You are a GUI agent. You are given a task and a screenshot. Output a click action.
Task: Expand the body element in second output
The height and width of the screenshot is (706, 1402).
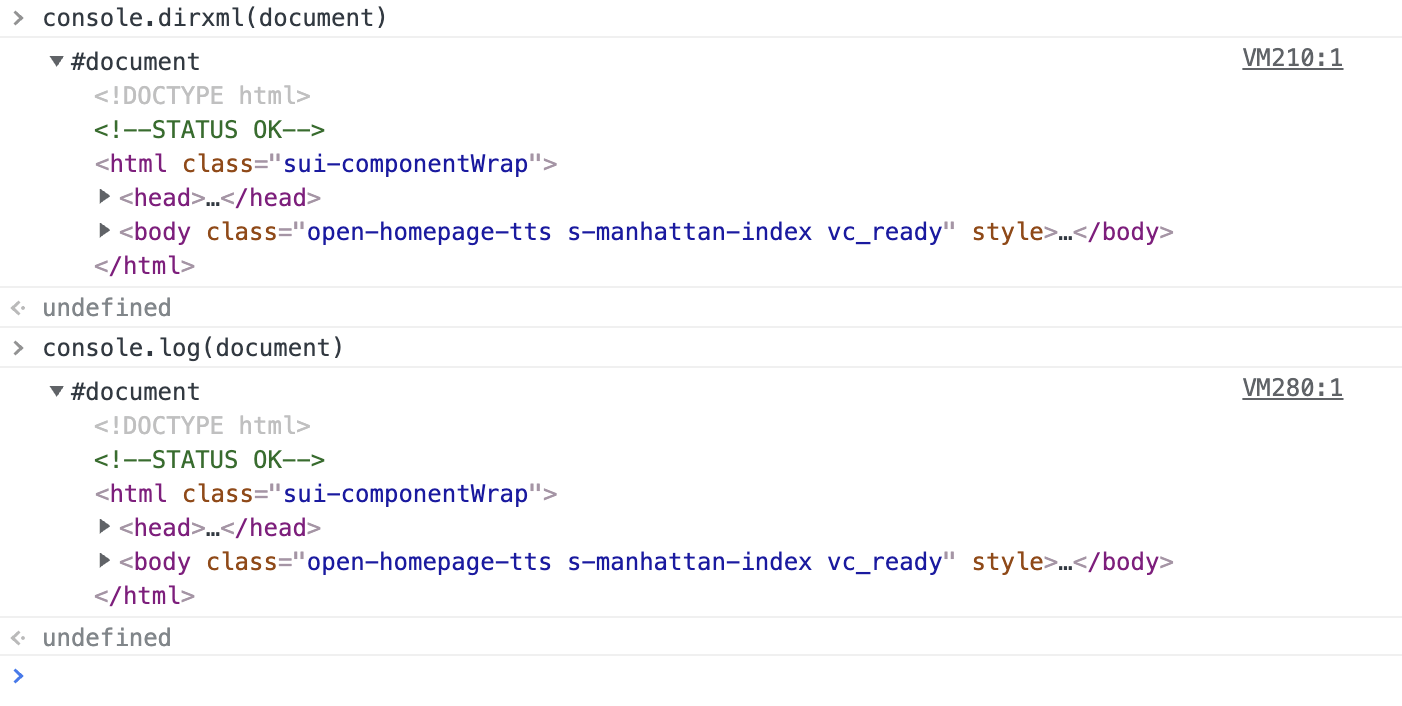pyautogui.click(x=105, y=561)
